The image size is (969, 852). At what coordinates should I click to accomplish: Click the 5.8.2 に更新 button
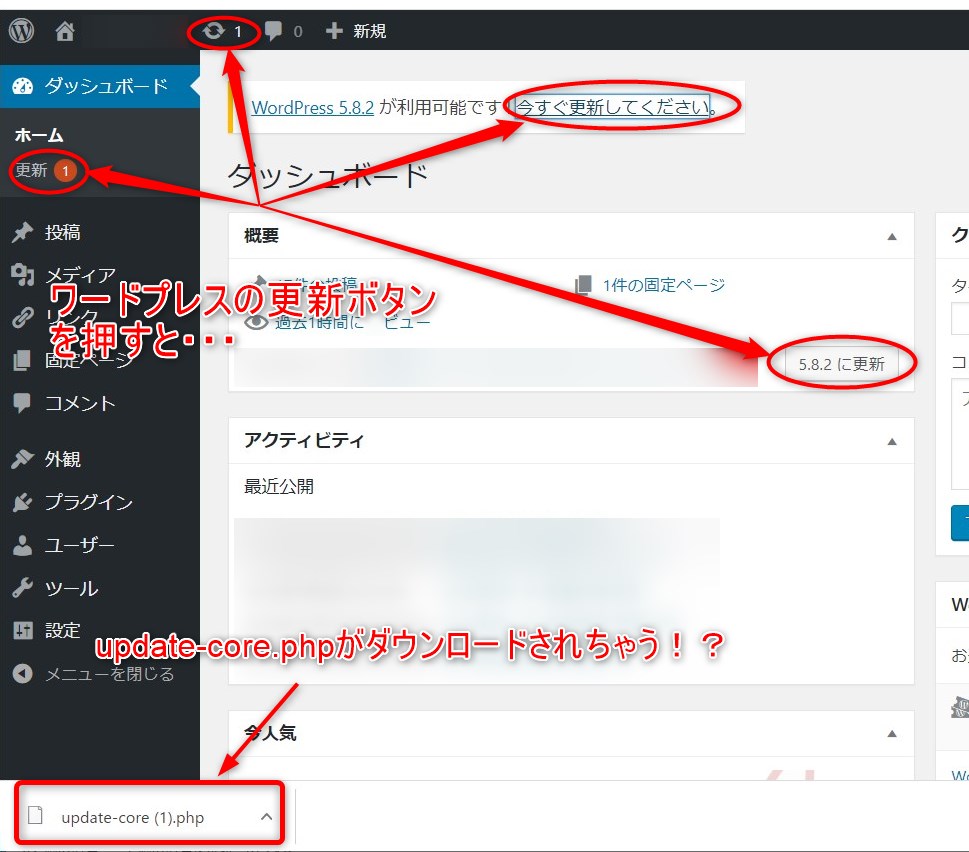(x=842, y=364)
